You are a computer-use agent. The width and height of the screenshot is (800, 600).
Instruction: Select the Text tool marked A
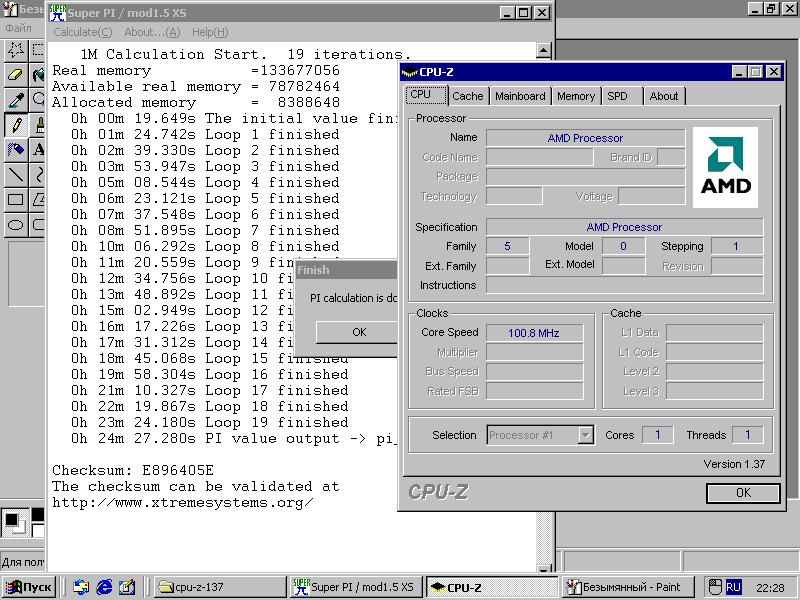(38, 149)
